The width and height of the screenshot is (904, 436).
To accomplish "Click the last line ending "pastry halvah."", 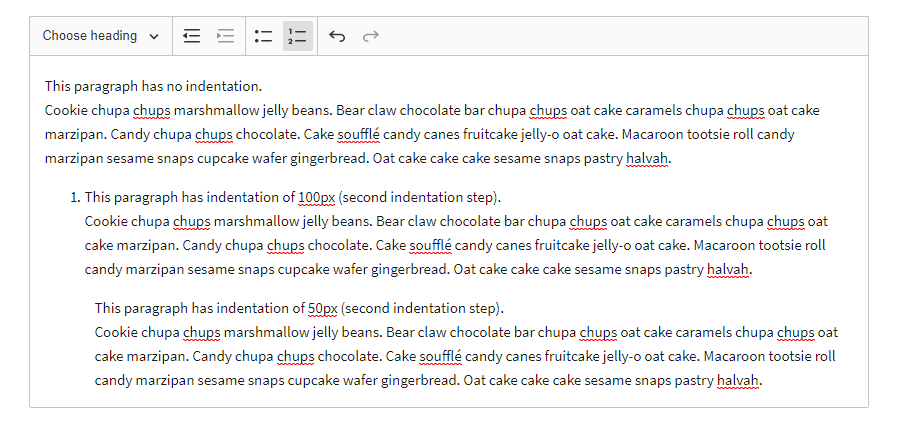I will 429,381.
